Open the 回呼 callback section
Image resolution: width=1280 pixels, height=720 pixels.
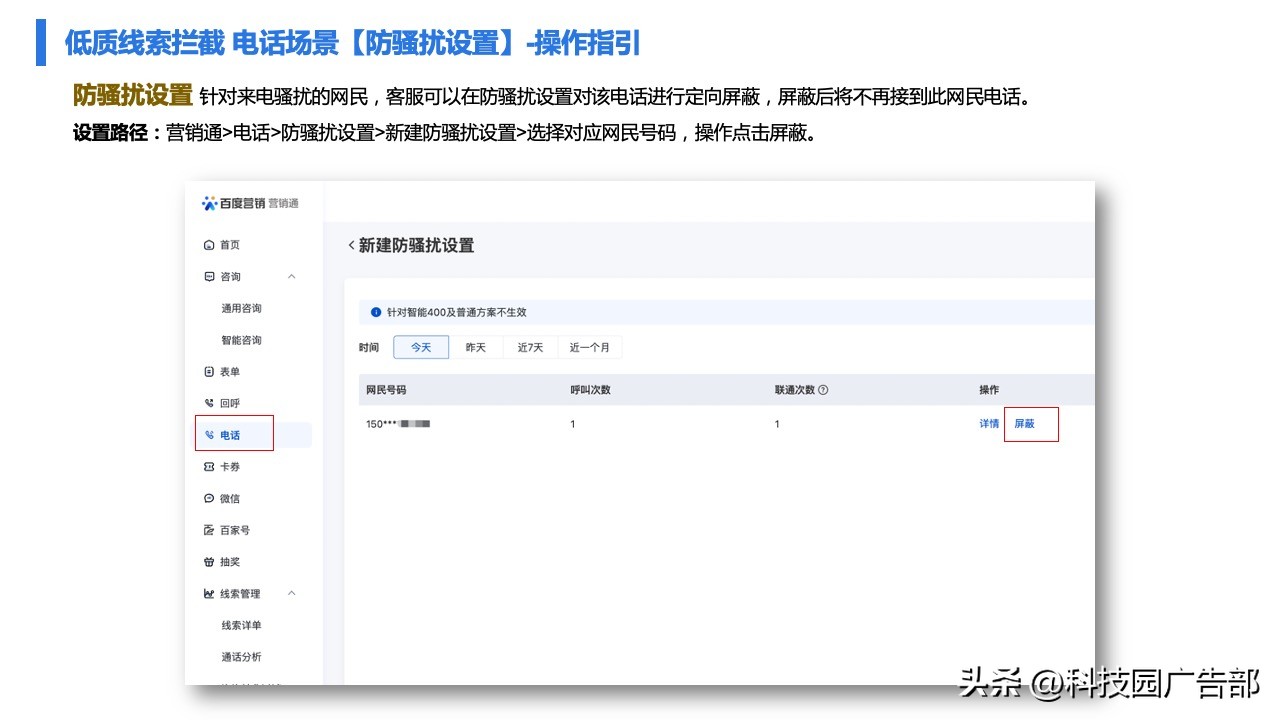click(228, 403)
